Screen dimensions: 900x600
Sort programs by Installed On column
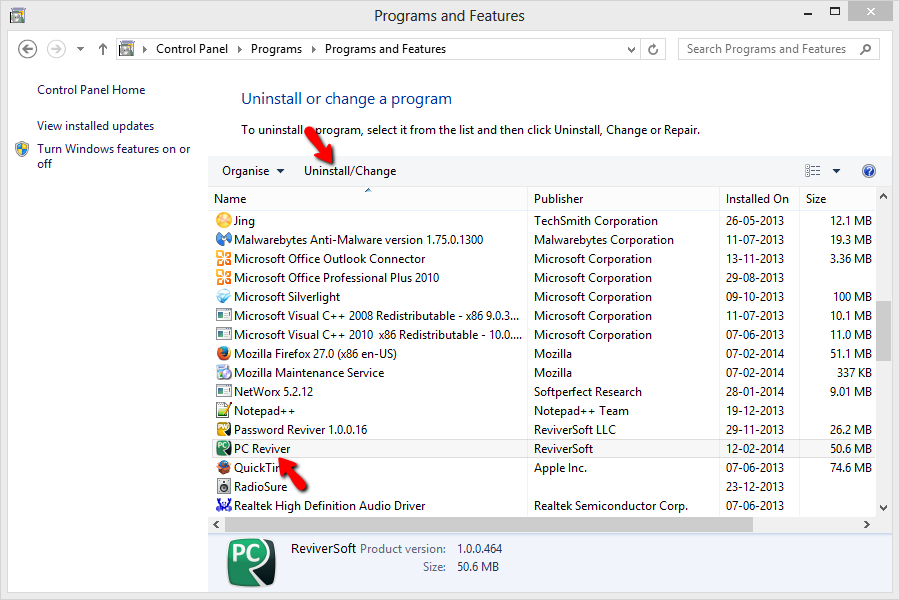point(757,199)
